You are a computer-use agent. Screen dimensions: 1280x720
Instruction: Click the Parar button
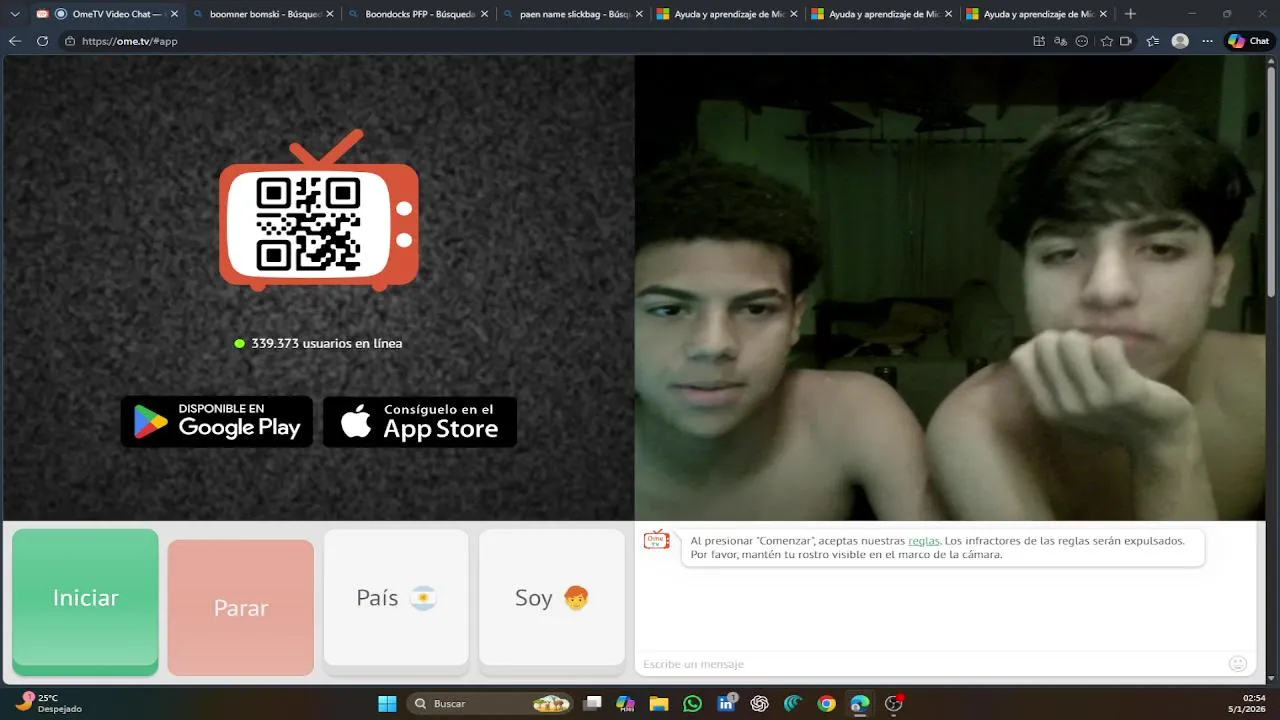[x=241, y=608]
